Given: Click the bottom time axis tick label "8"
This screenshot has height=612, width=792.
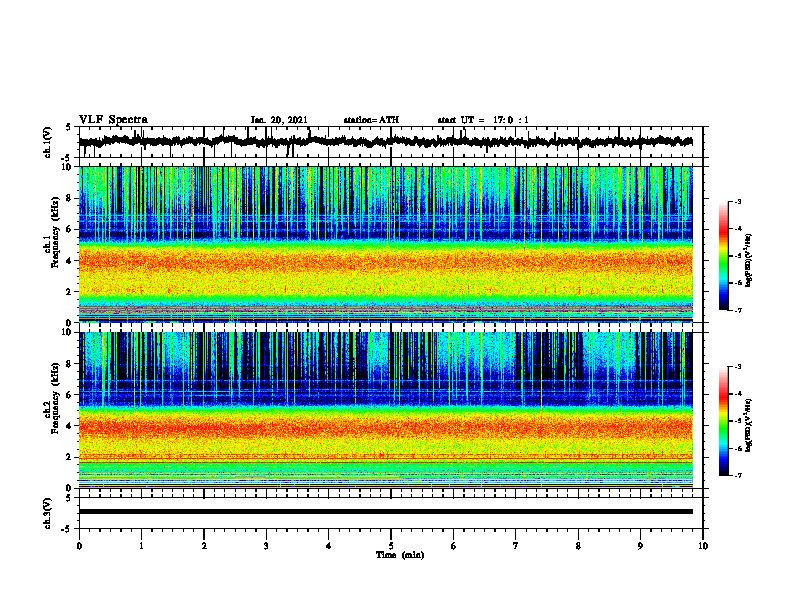Looking at the screenshot, I should [578, 546].
